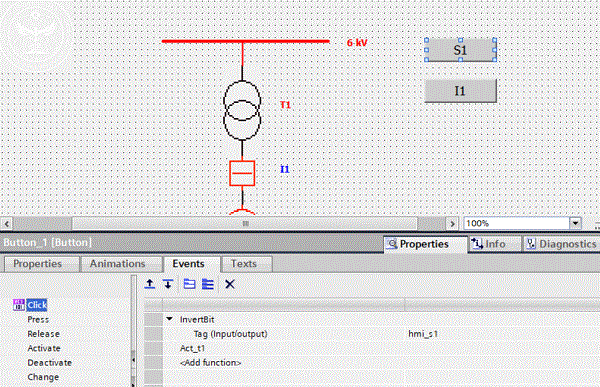Screen dimensions: 600x387
Task: Open the Diagnostics inspector tab
Action: pos(561,244)
